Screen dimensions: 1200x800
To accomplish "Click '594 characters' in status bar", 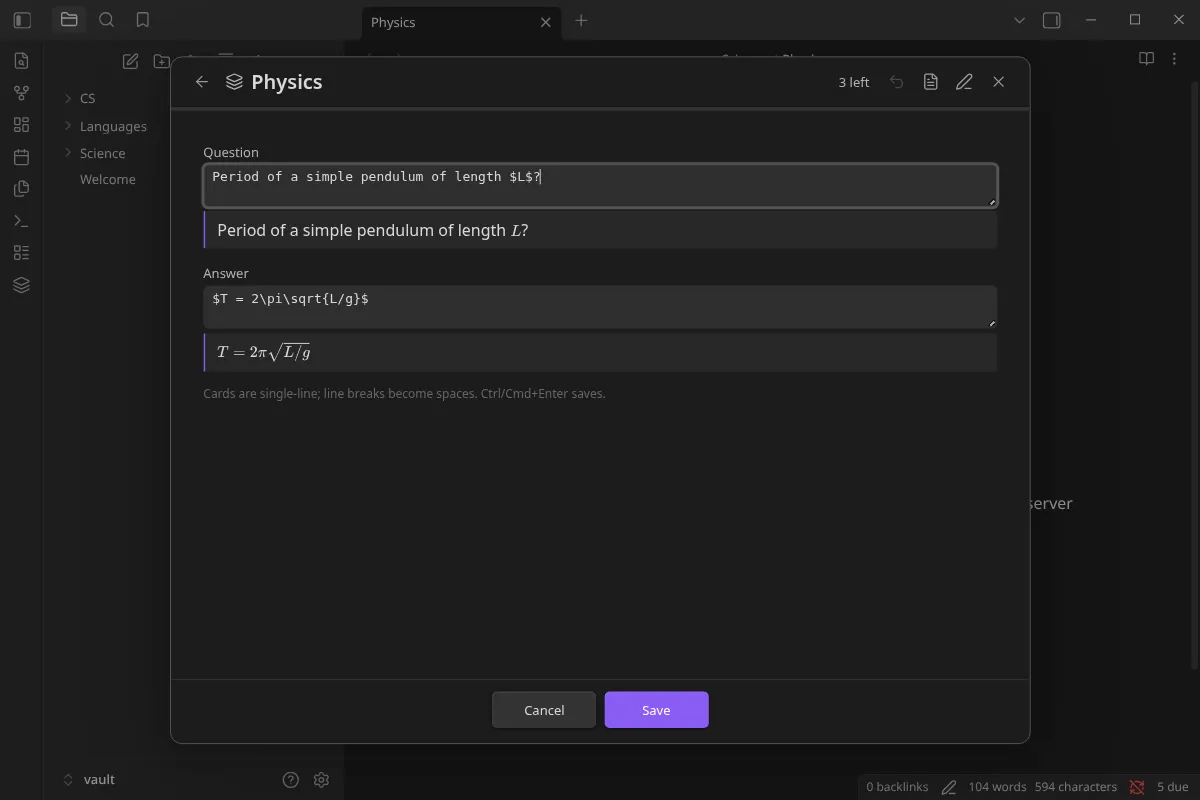I will [x=1076, y=787].
